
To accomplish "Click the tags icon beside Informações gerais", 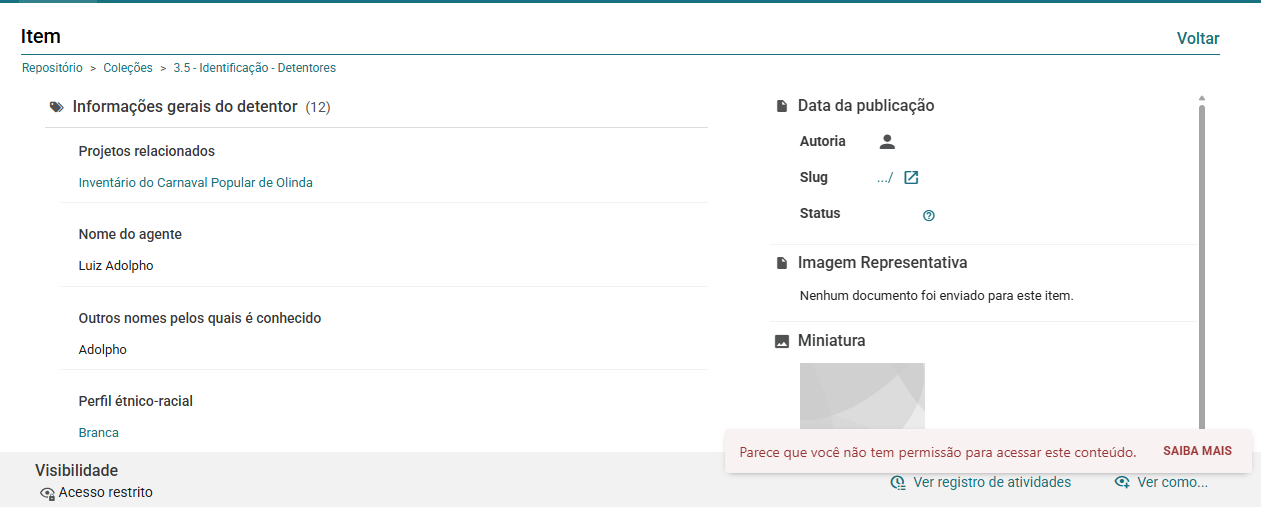I will [x=57, y=107].
